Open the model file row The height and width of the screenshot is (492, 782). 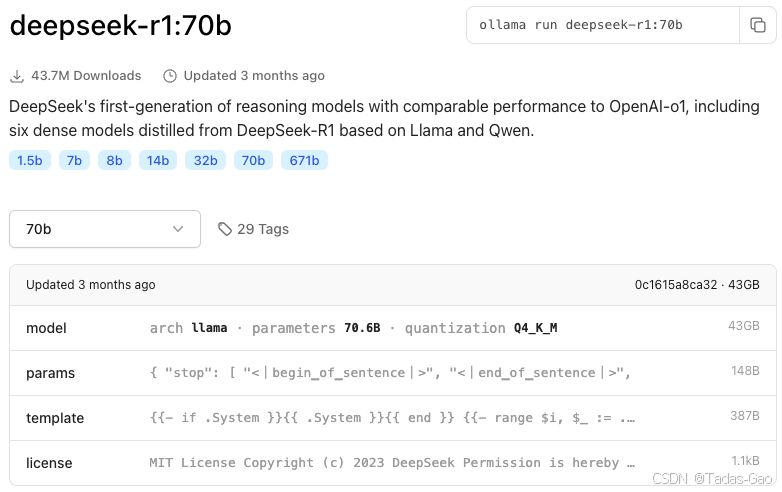pos(392,328)
